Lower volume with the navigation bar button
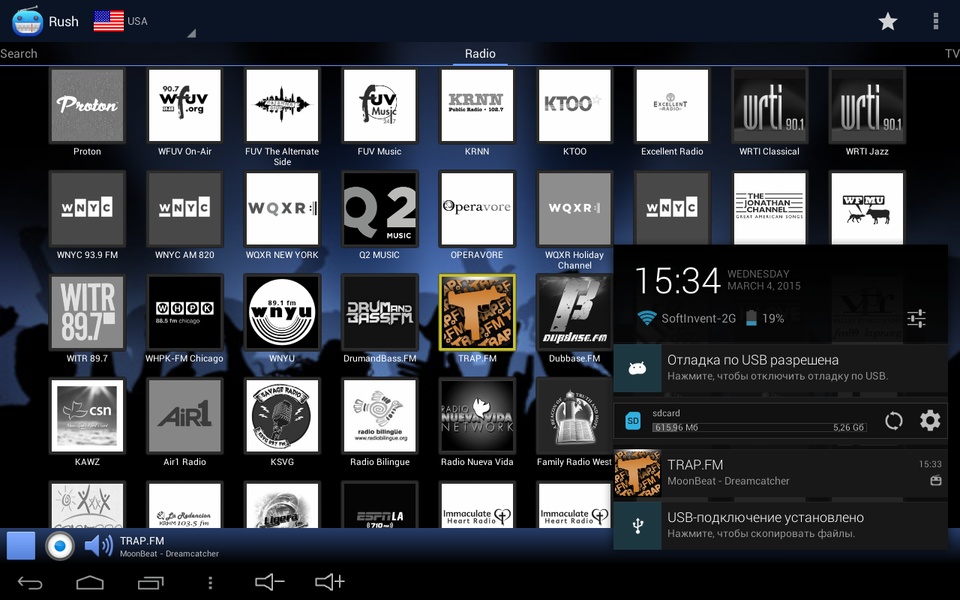 pyautogui.click(x=270, y=582)
